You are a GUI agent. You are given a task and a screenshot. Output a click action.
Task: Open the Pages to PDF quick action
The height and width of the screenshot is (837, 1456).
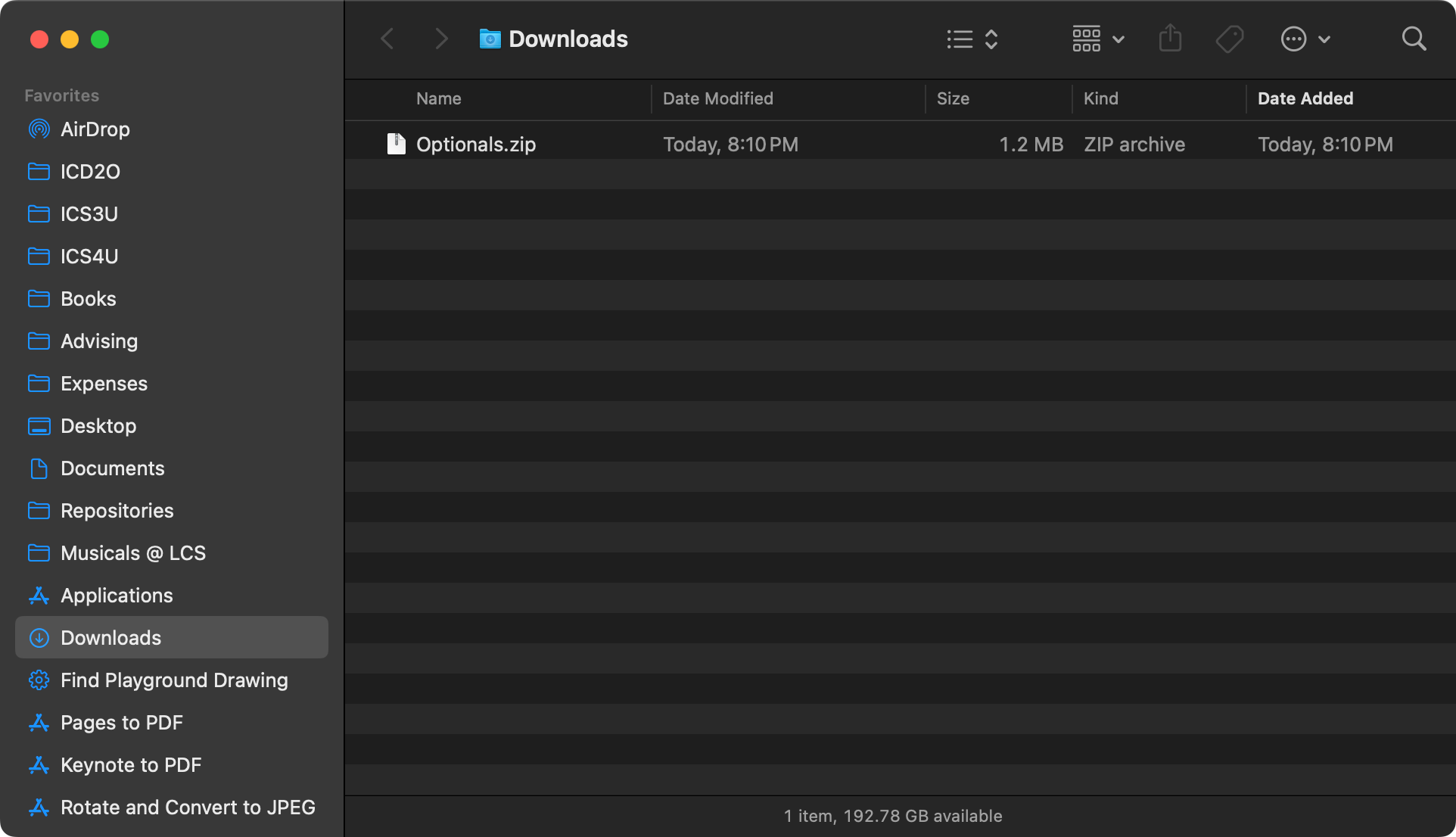coord(122,723)
